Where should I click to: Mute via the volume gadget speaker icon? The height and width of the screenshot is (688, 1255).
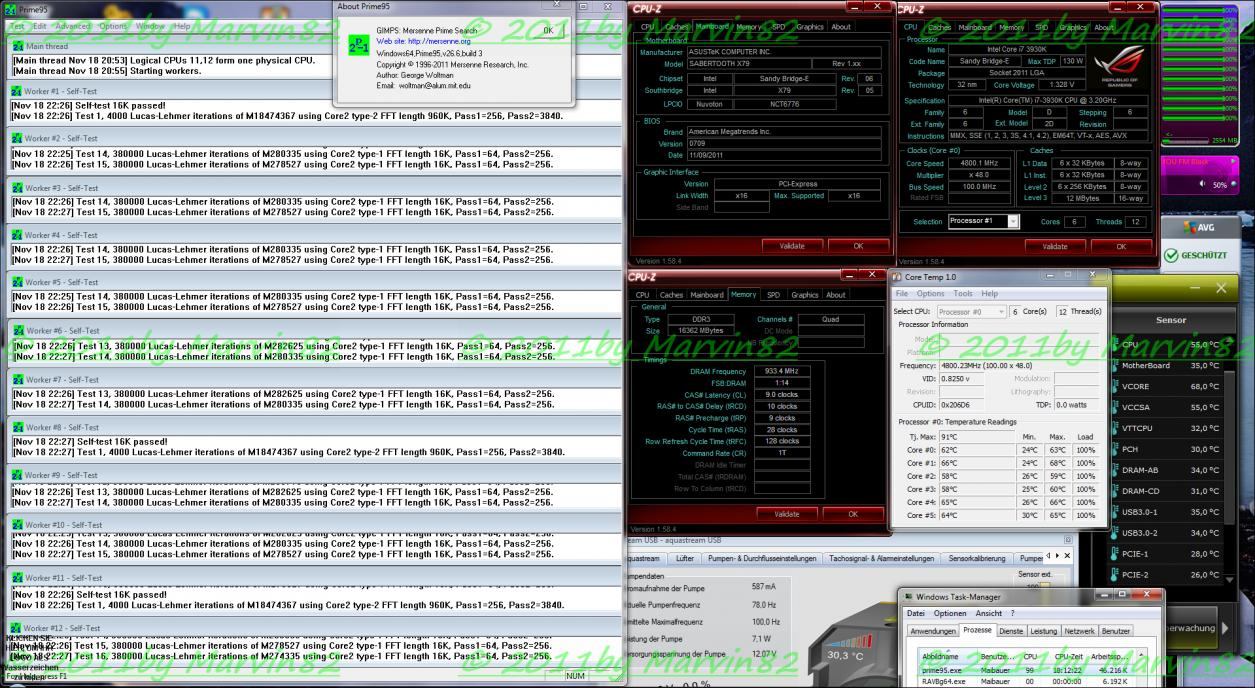[1204, 185]
